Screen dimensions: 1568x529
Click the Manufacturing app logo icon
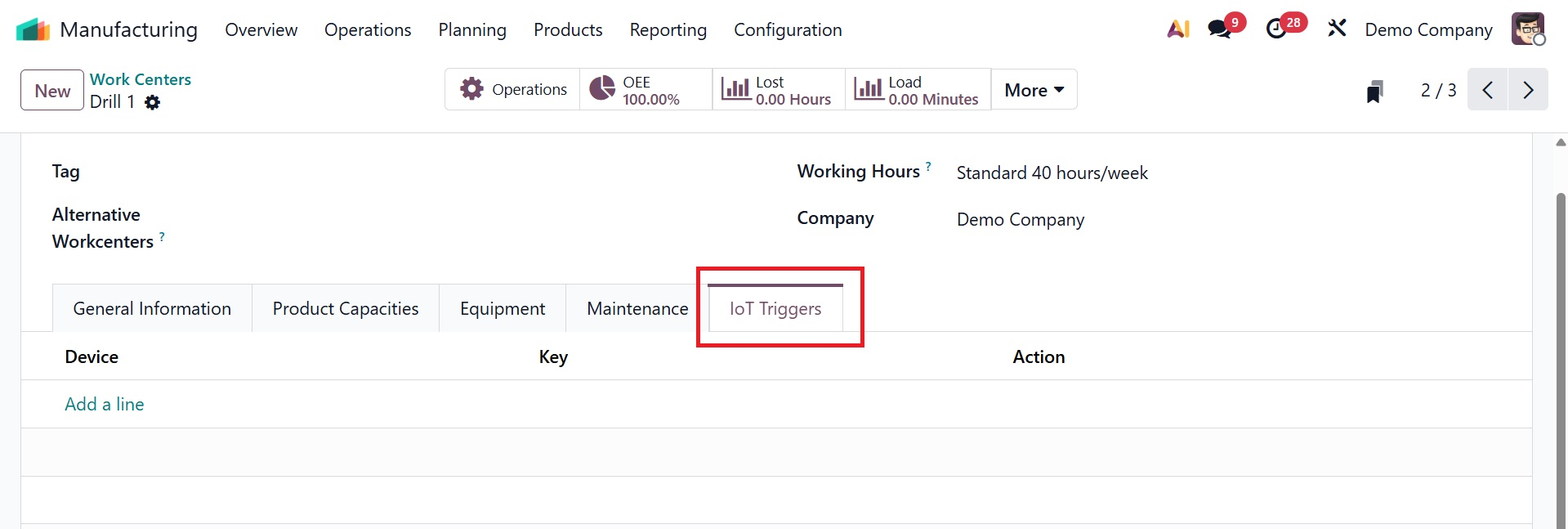click(33, 30)
